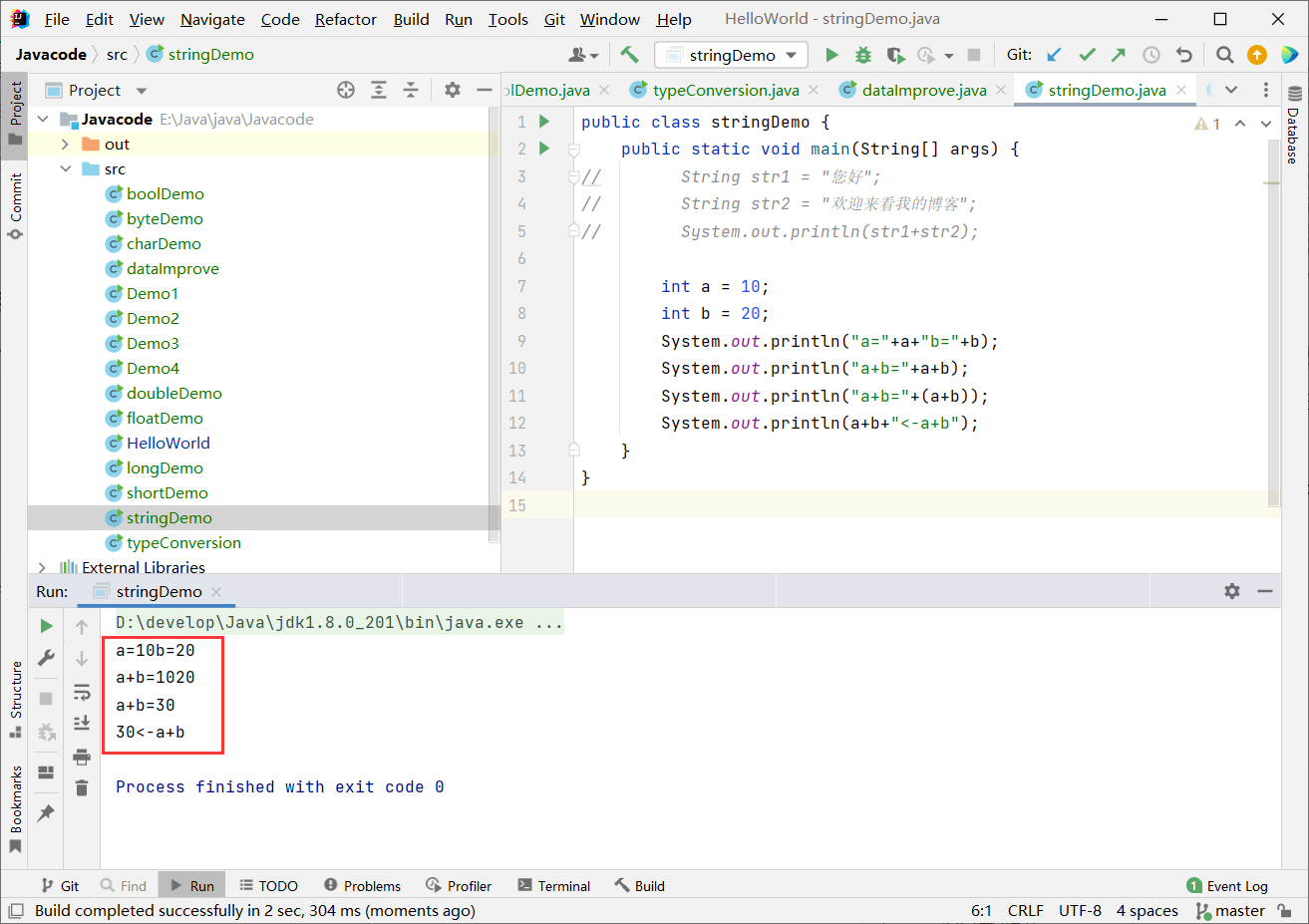This screenshot has height=924, width=1309.
Task: Open the Profiler tool window
Action: pos(459,885)
